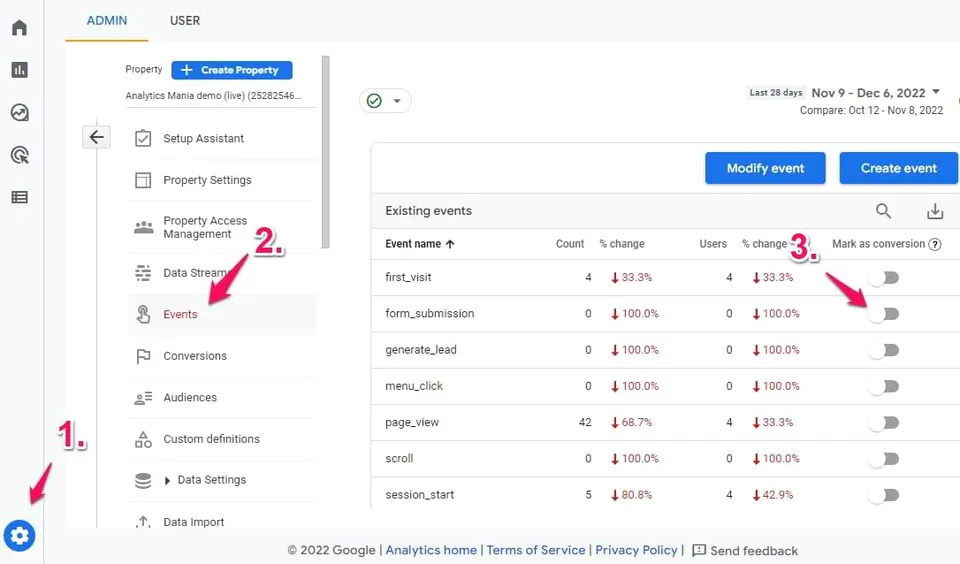Open the Analytics Mania demo property selector
The height and width of the screenshot is (564, 960).
(x=220, y=96)
